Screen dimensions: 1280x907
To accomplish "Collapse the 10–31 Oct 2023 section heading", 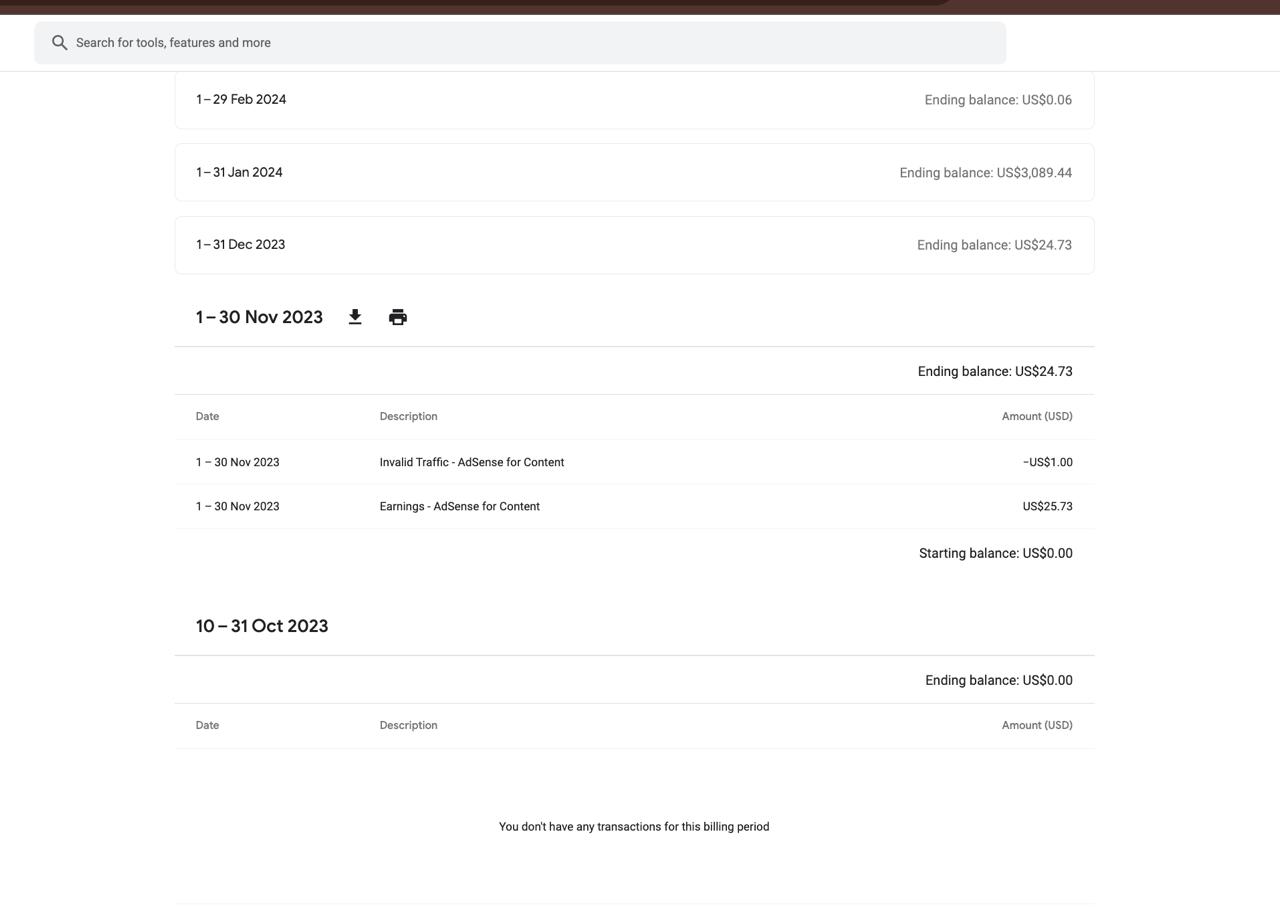I will coord(262,626).
